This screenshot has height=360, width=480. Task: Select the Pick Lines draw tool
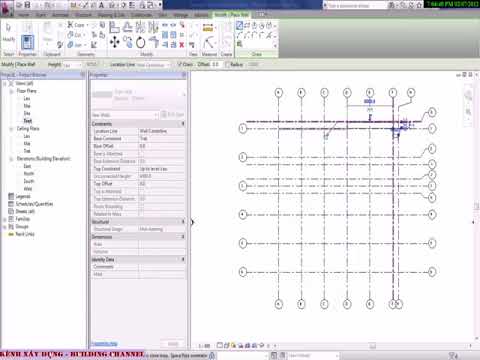270,35
